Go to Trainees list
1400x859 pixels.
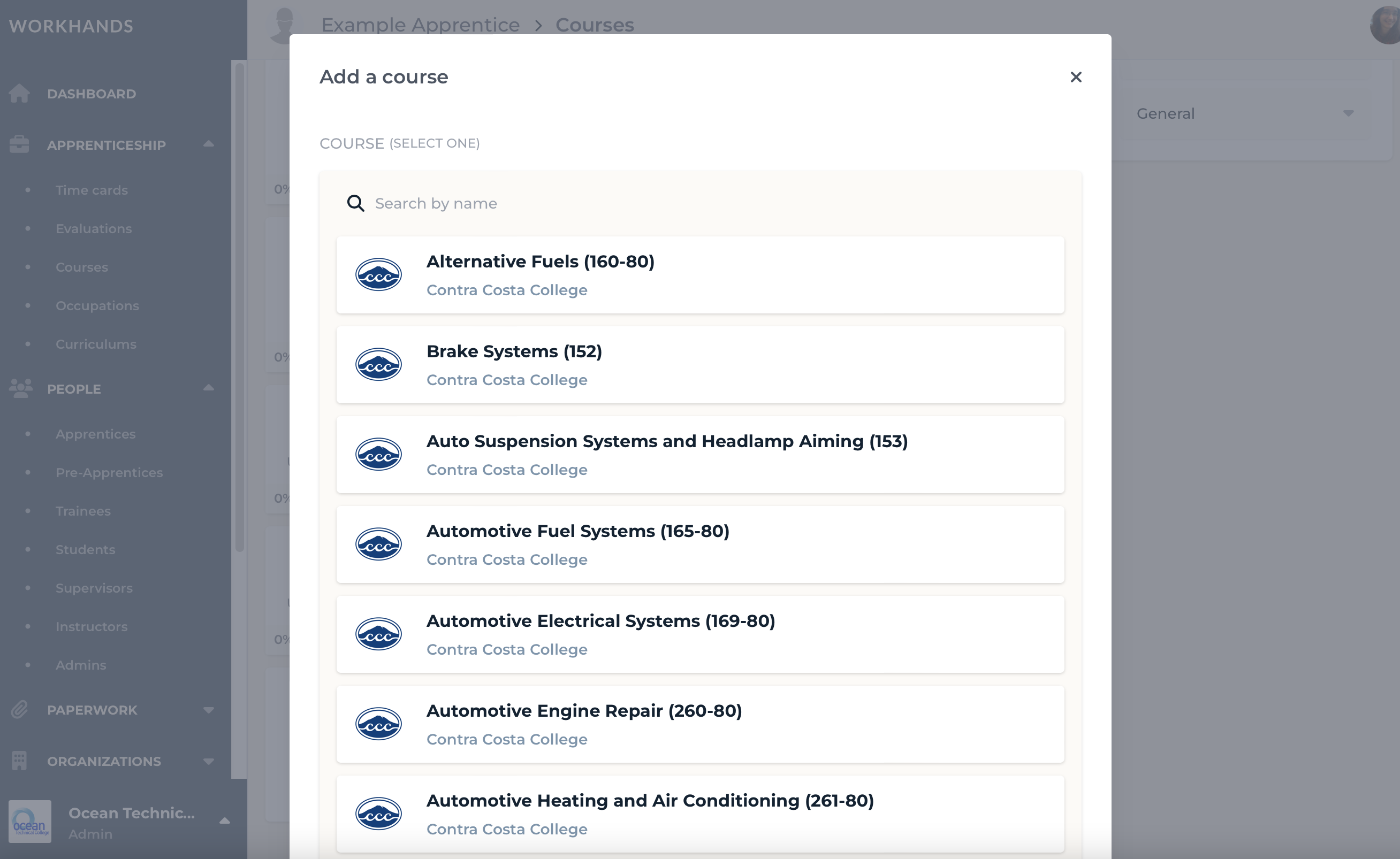(83, 511)
